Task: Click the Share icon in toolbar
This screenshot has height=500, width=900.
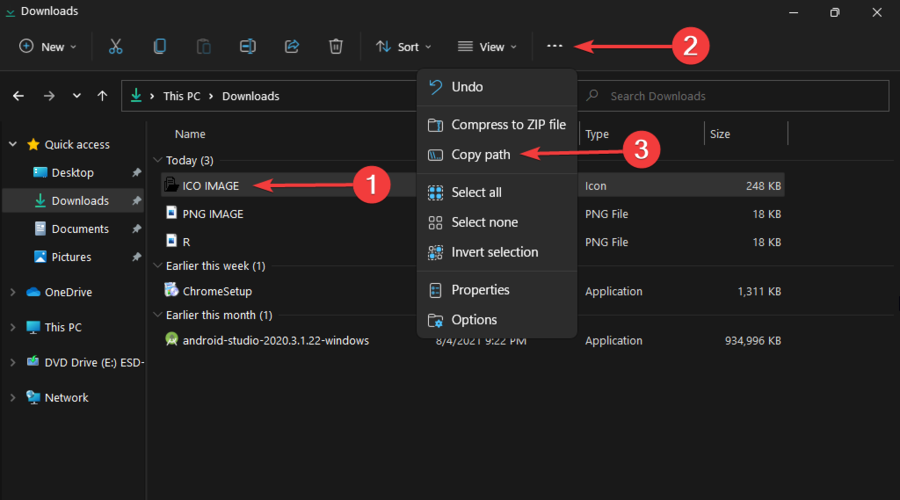Action: pyautogui.click(x=292, y=46)
